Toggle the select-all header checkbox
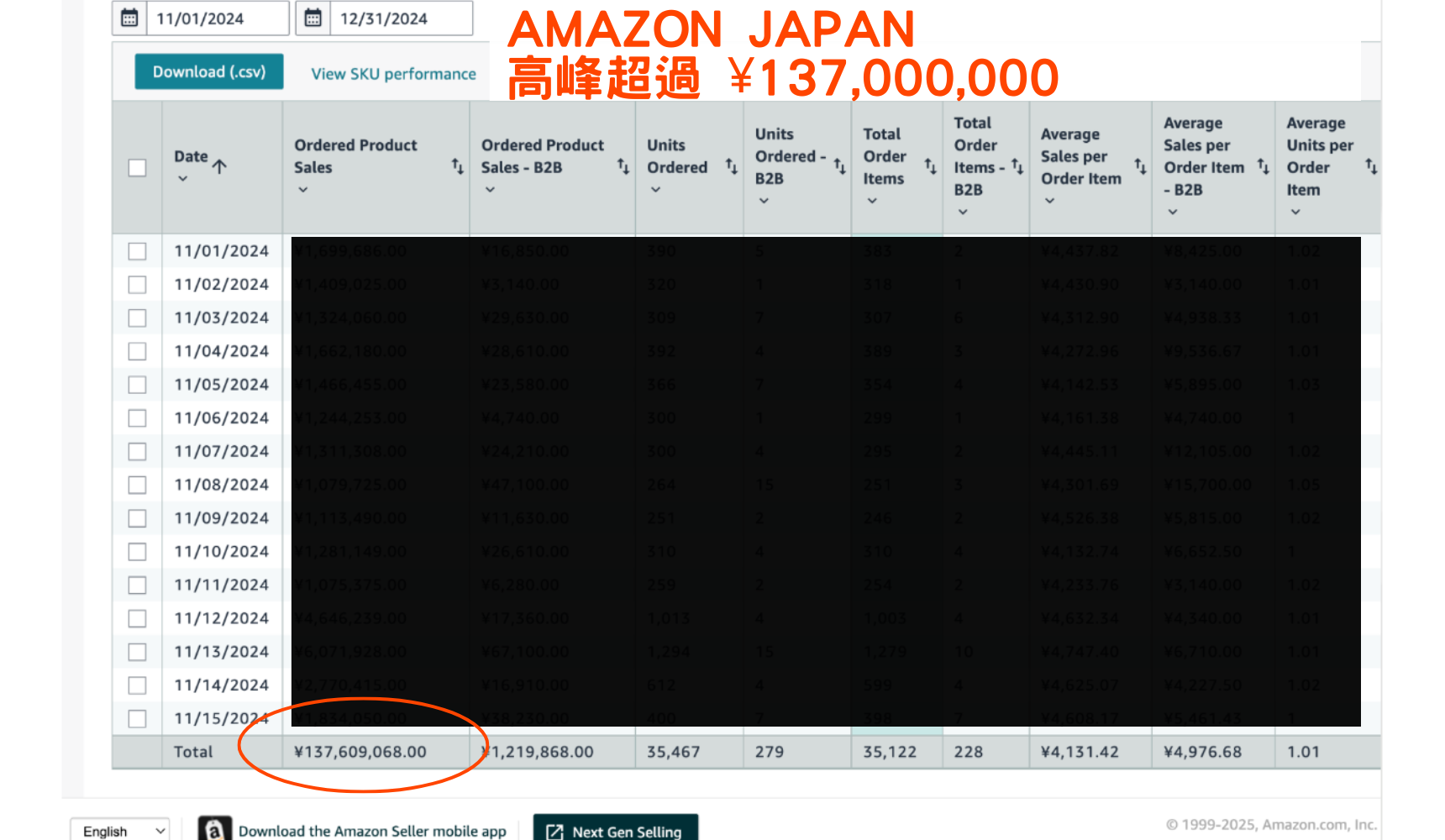1445x840 pixels. pos(137,168)
